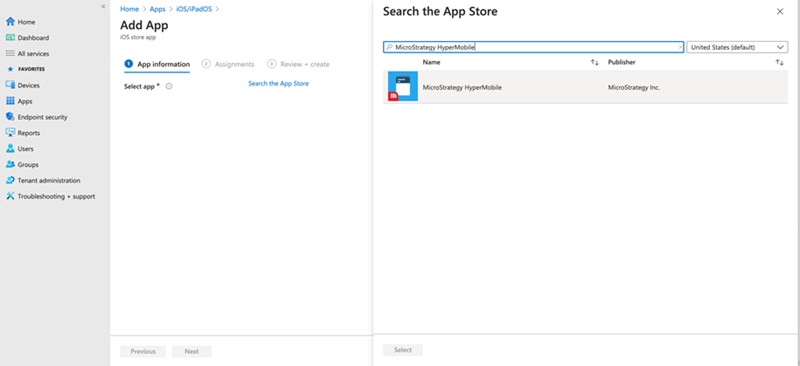This screenshot has height=366, width=800.
Task: Switch to the Review + create tab
Action: click(x=298, y=64)
